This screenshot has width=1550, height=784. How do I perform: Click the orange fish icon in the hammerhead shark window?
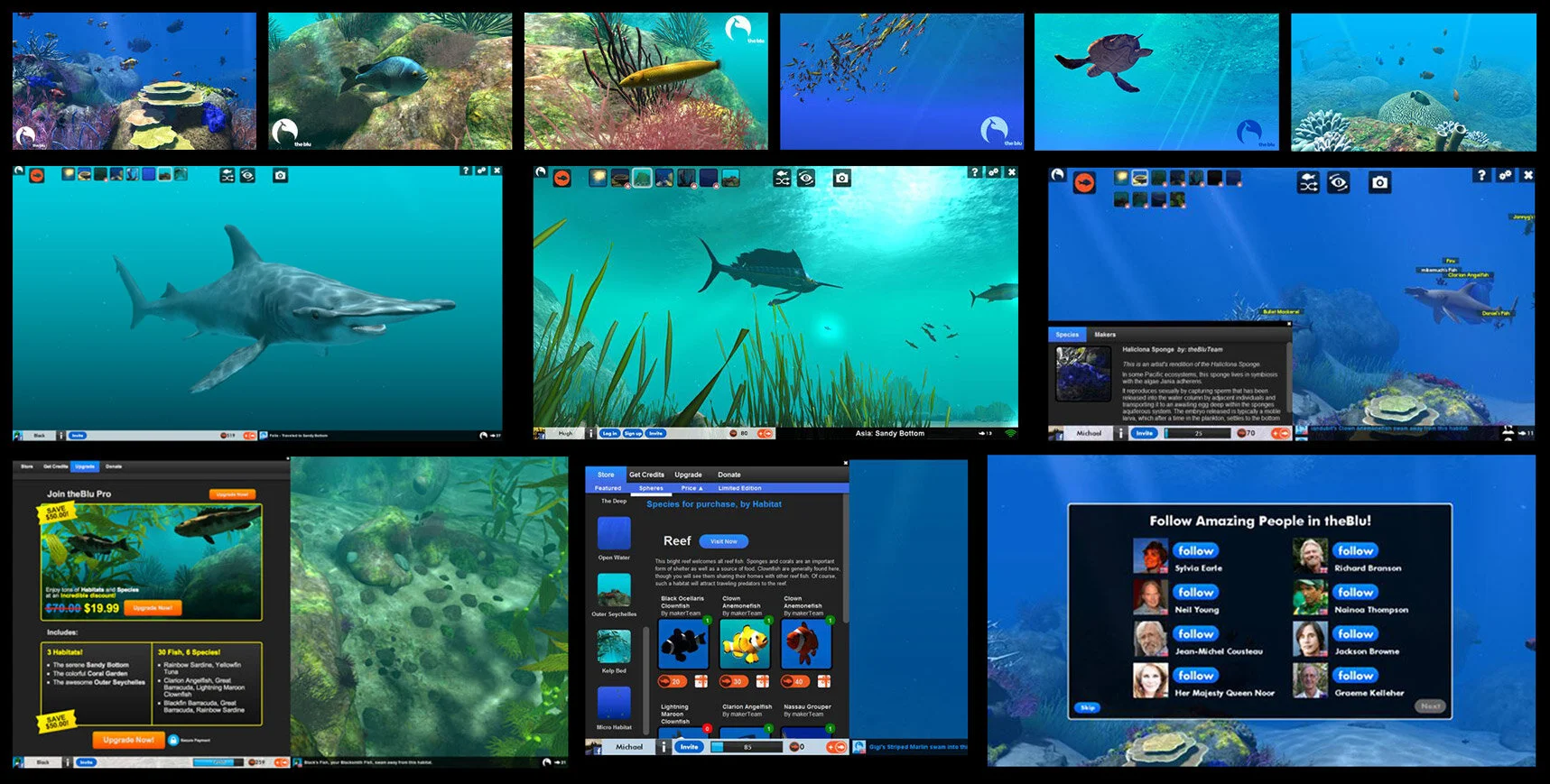point(38,175)
